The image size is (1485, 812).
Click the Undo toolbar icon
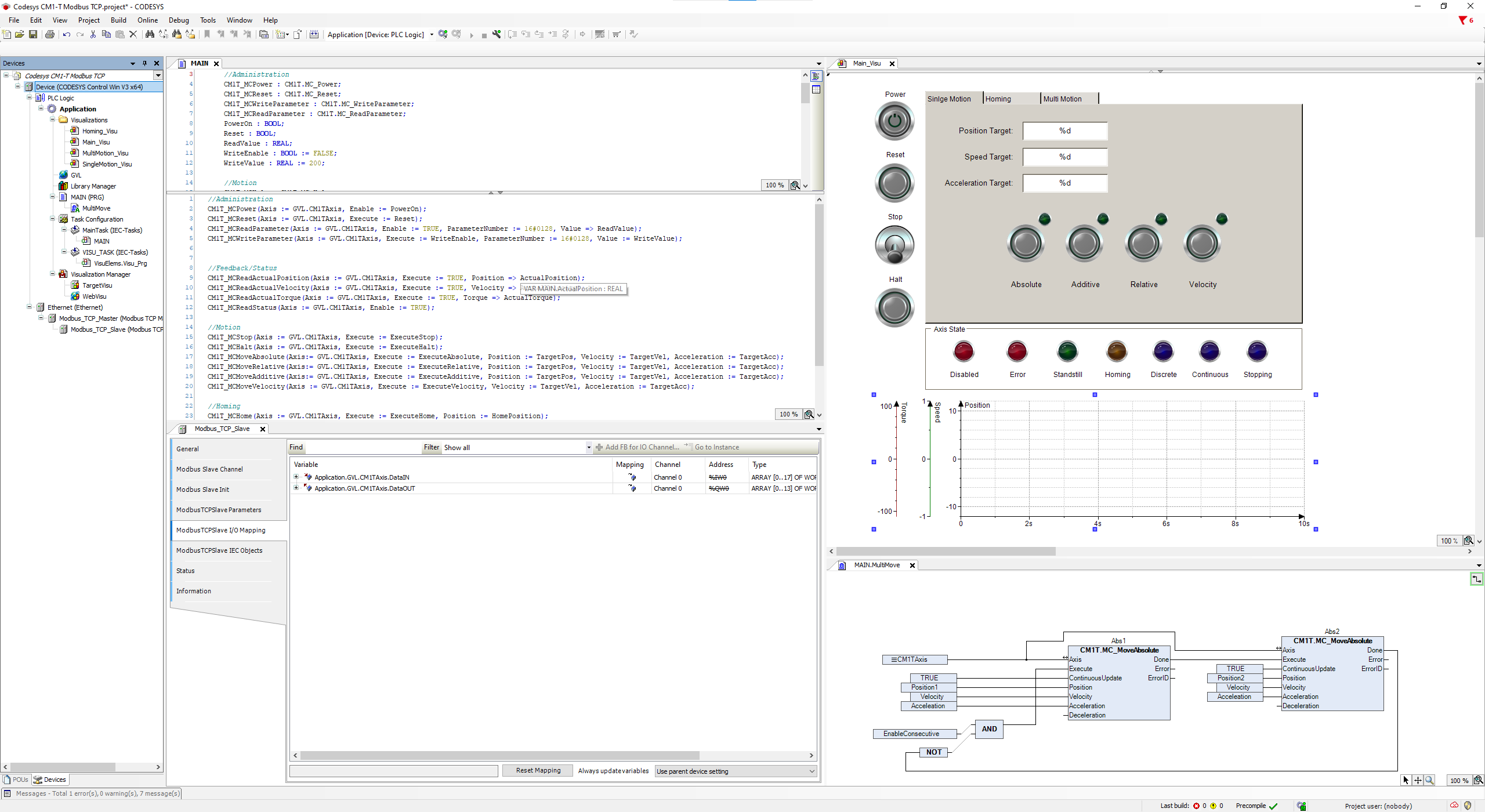[67, 34]
